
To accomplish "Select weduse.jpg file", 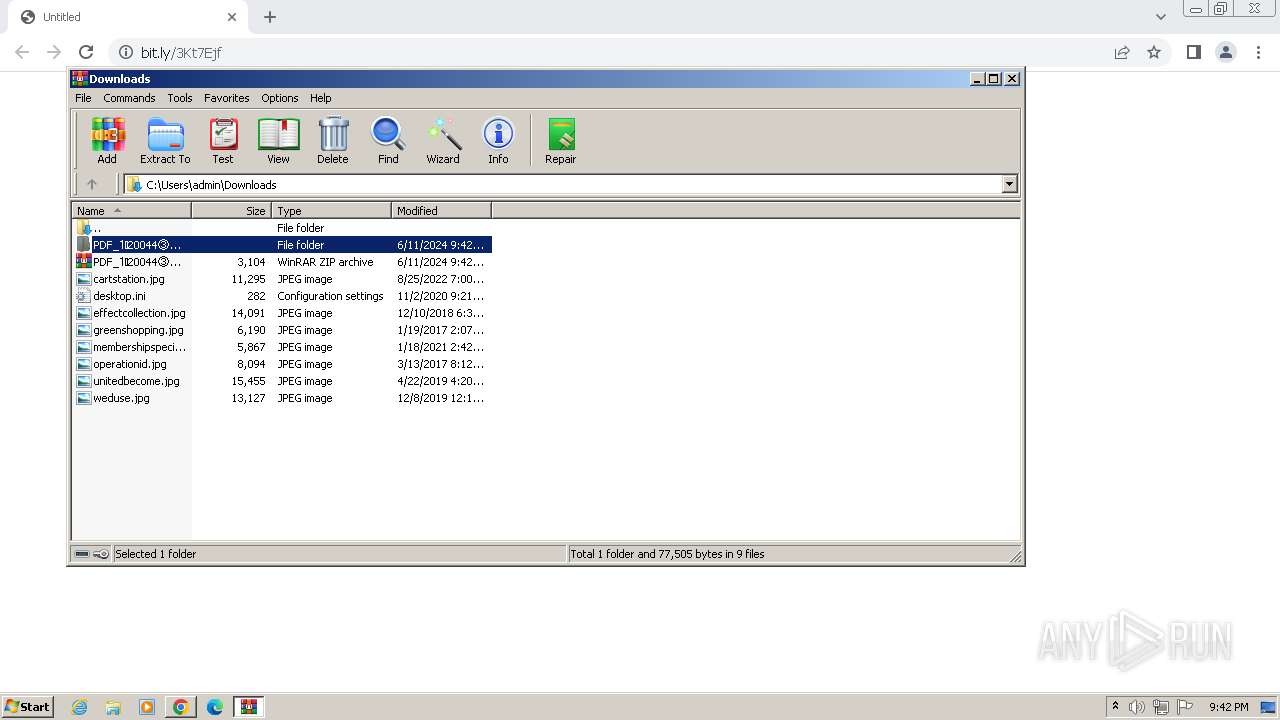I will pyautogui.click(x=282, y=398).
